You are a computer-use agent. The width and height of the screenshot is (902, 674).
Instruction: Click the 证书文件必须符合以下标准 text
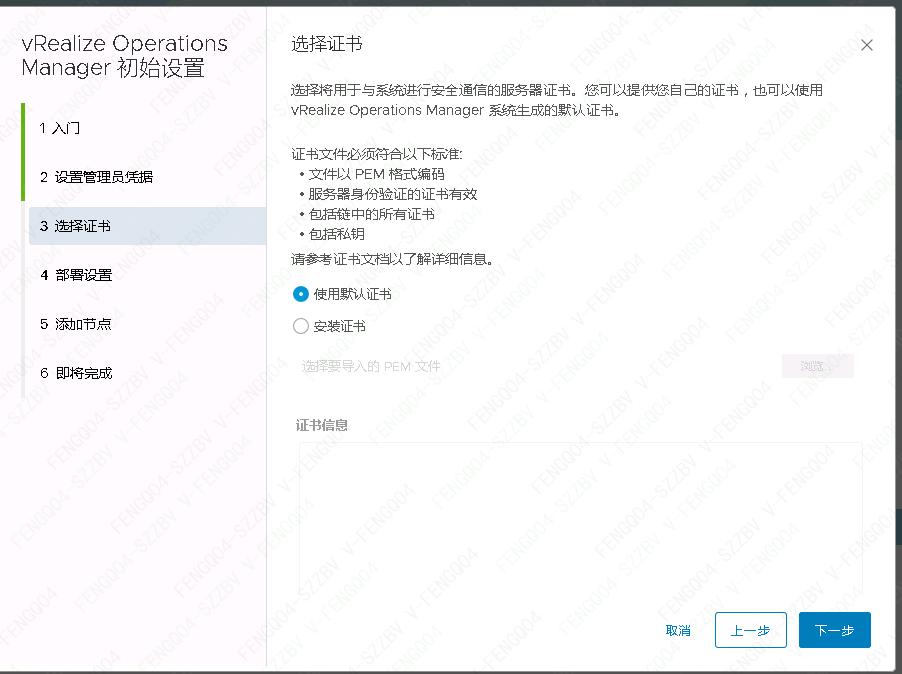pos(377,154)
